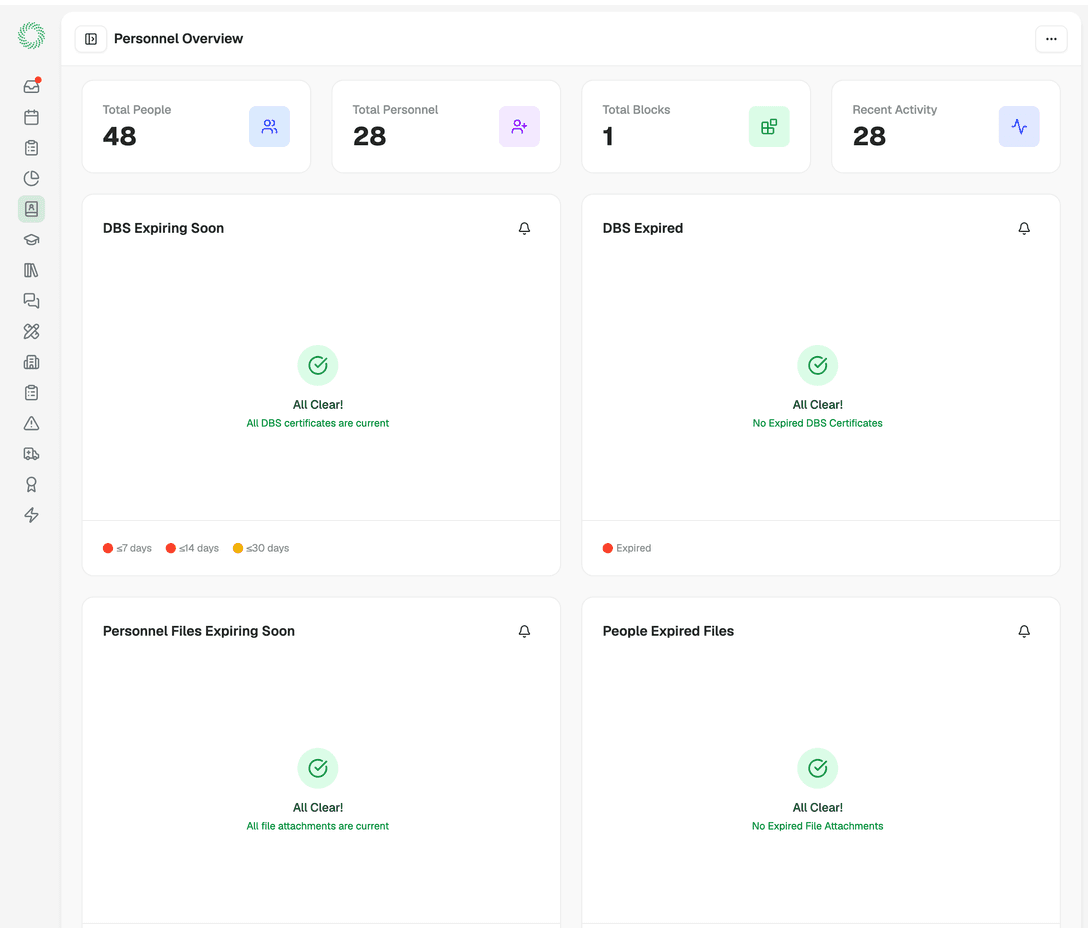Click Personnel Files Expiring Soon bell icon

(x=525, y=631)
